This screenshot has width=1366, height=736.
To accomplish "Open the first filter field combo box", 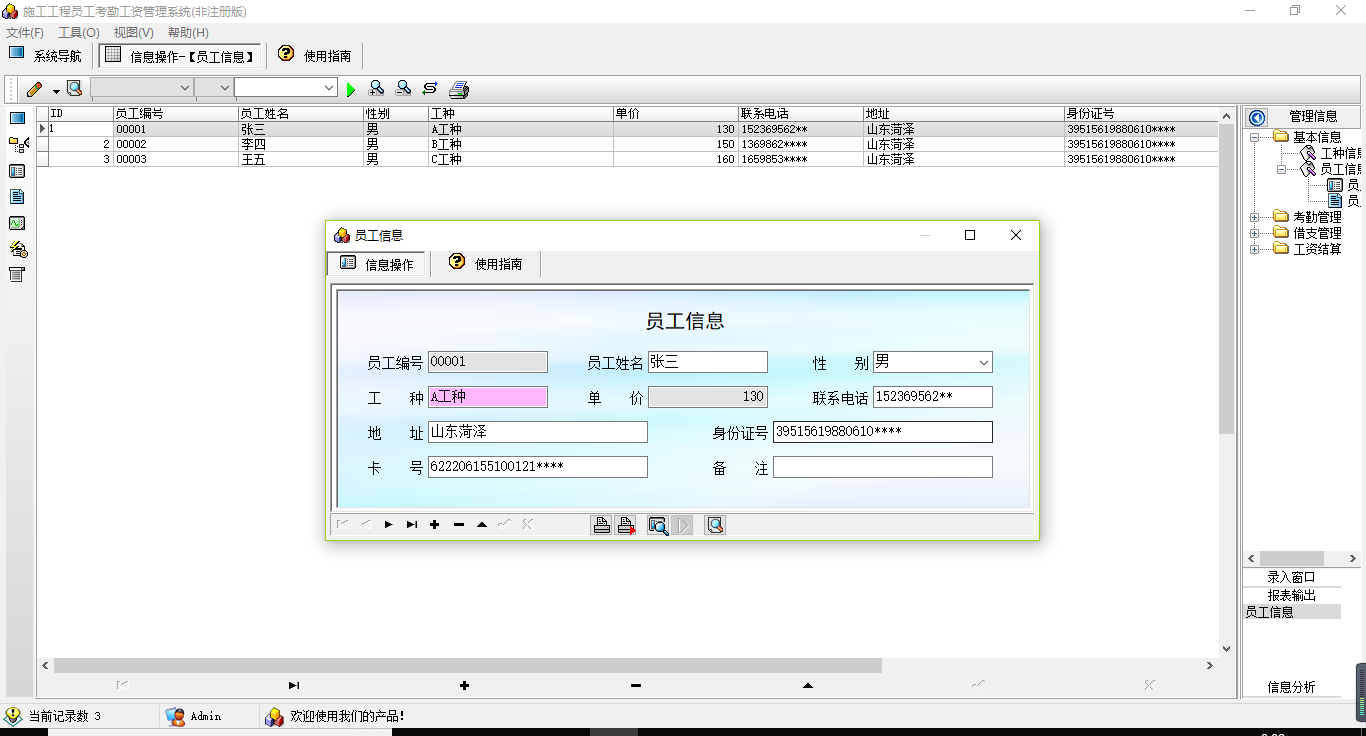I will [x=141, y=88].
